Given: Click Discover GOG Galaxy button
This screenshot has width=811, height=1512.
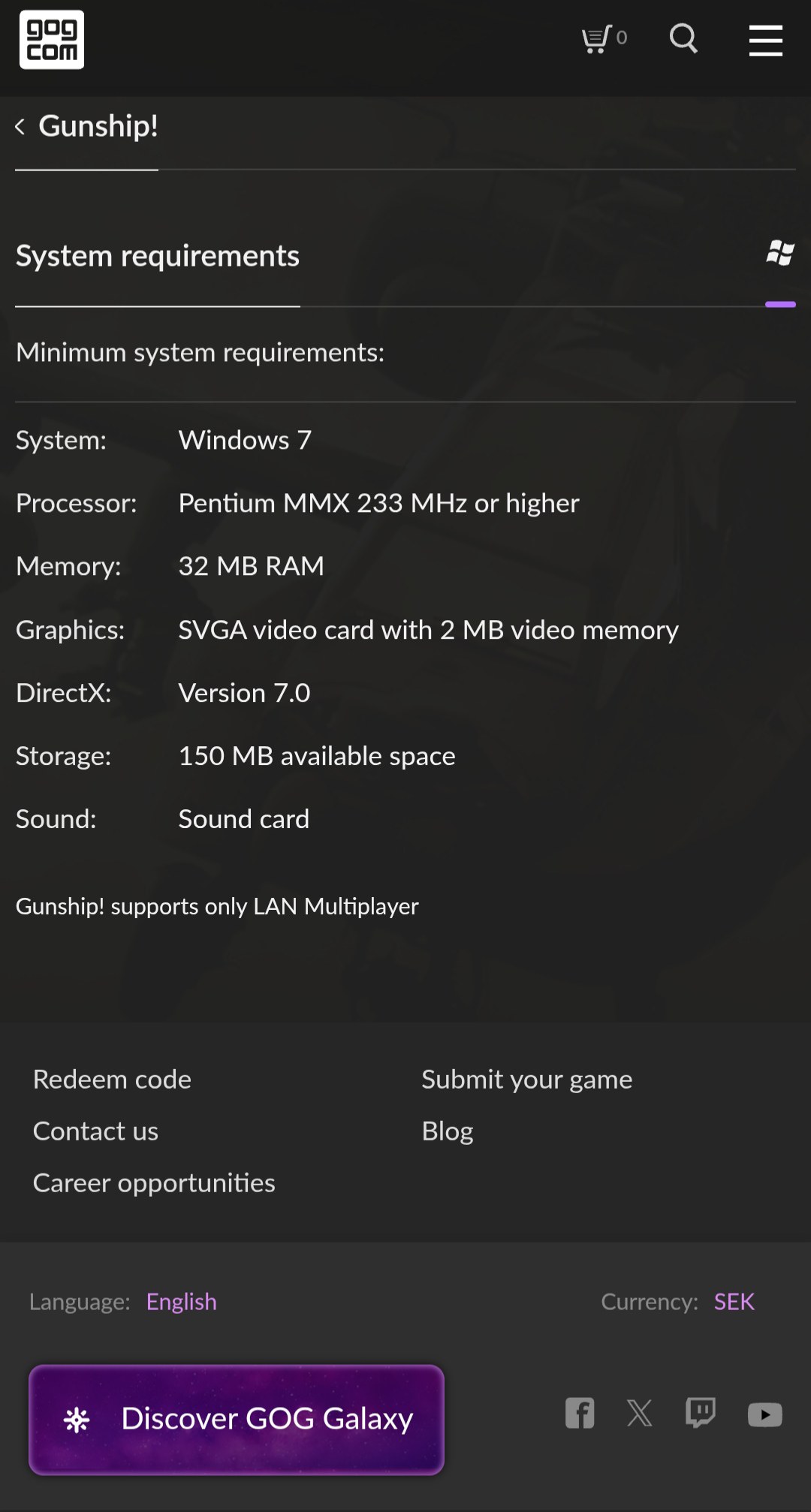Looking at the screenshot, I should [237, 1419].
